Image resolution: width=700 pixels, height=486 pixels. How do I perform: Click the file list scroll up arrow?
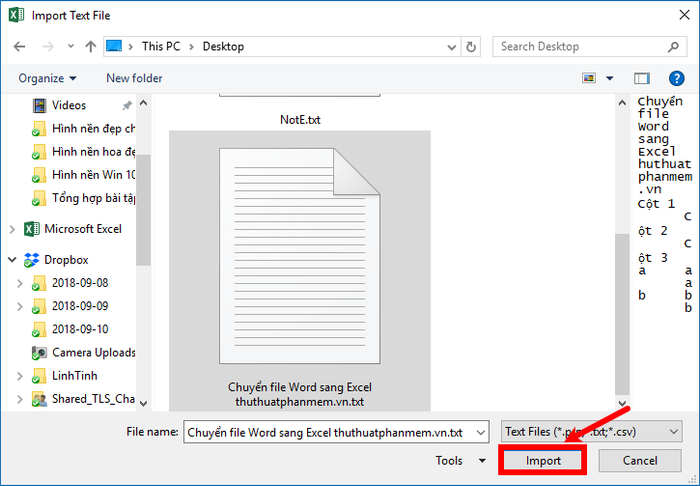click(x=622, y=103)
